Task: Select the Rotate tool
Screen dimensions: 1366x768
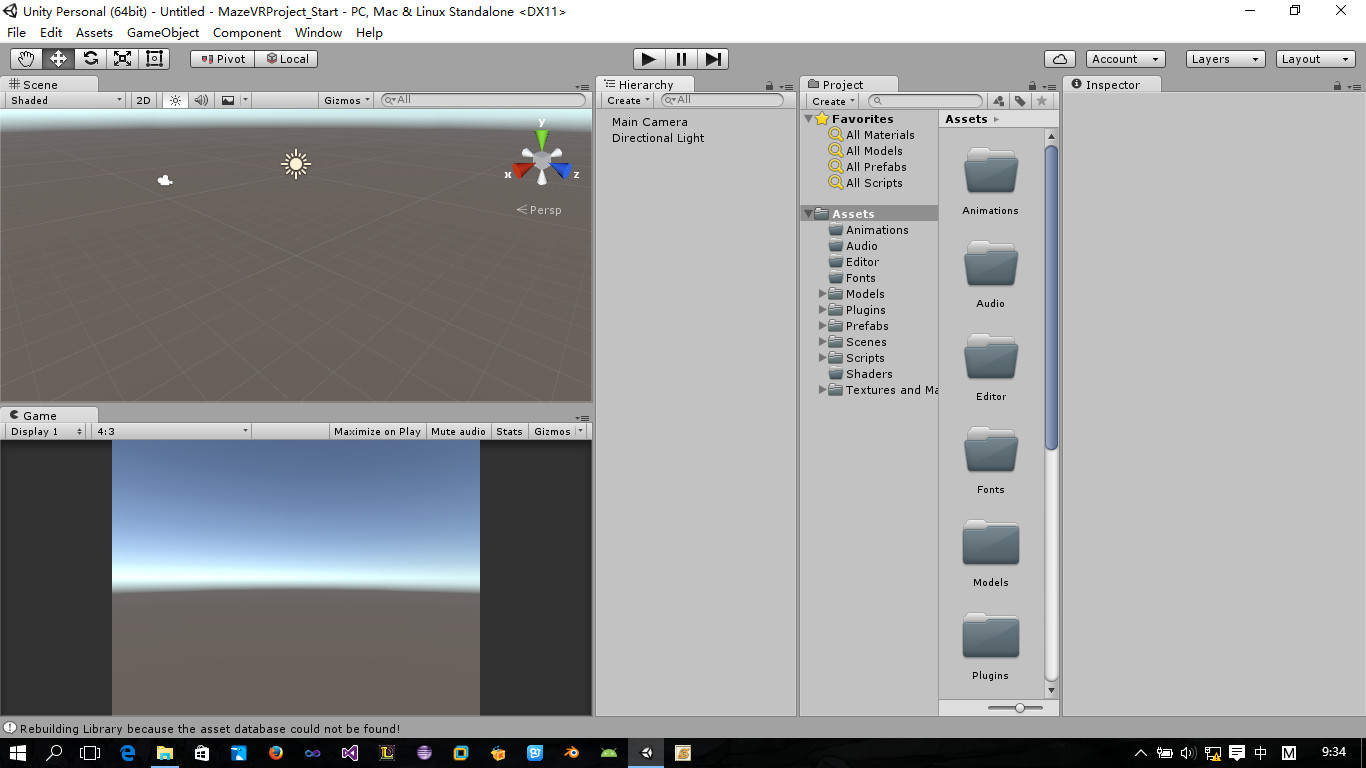Action: click(x=90, y=59)
